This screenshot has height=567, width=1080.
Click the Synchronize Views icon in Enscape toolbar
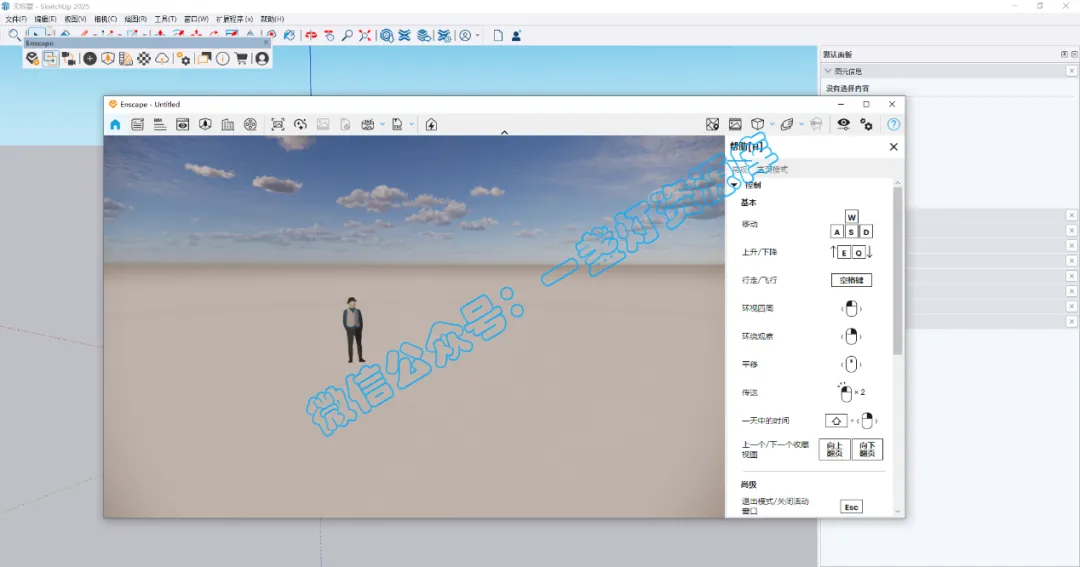click(x=69, y=59)
